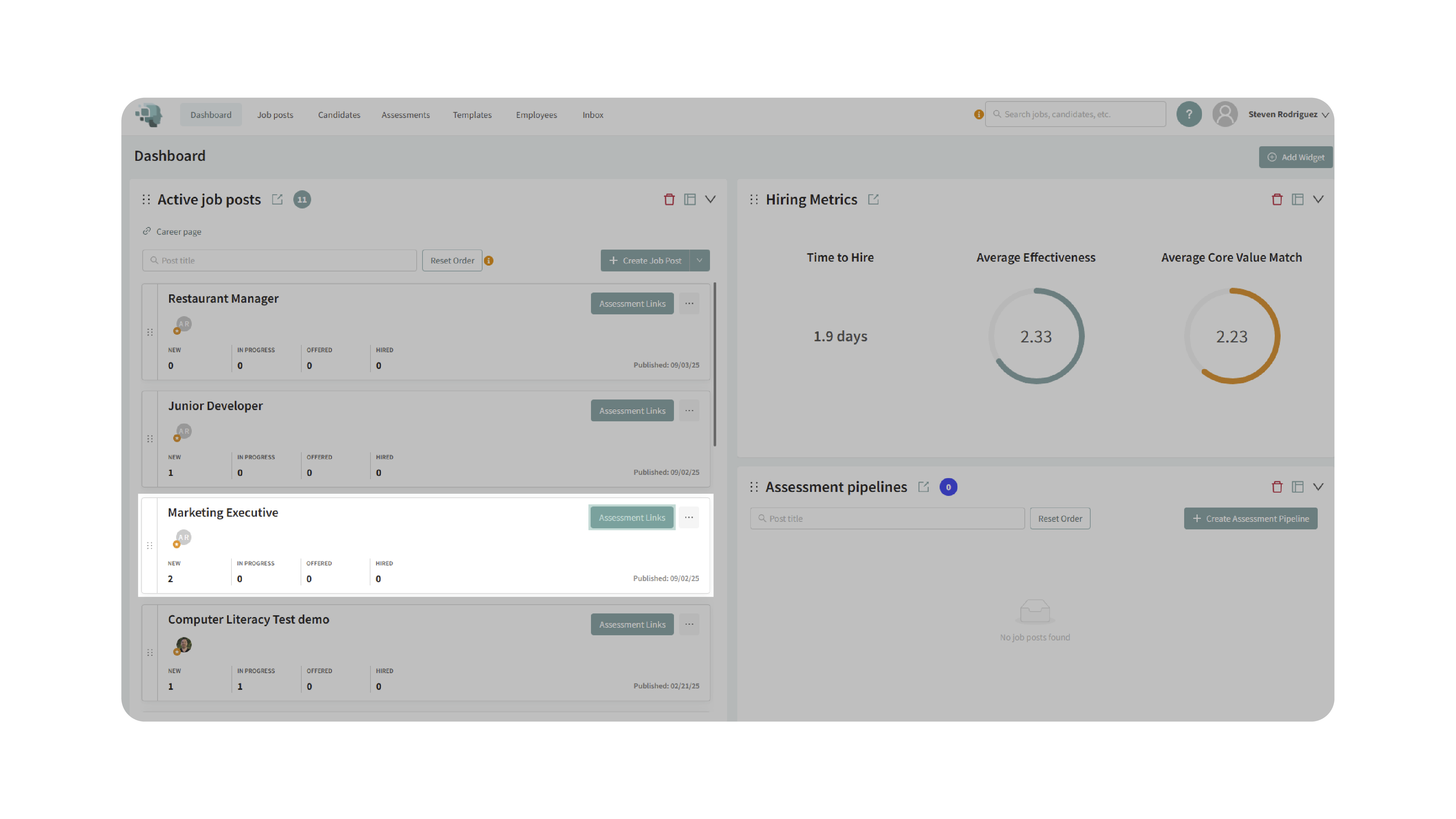The height and width of the screenshot is (819, 1456).
Task: Collapse the Active job posts widget
Action: pyautogui.click(x=710, y=199)
